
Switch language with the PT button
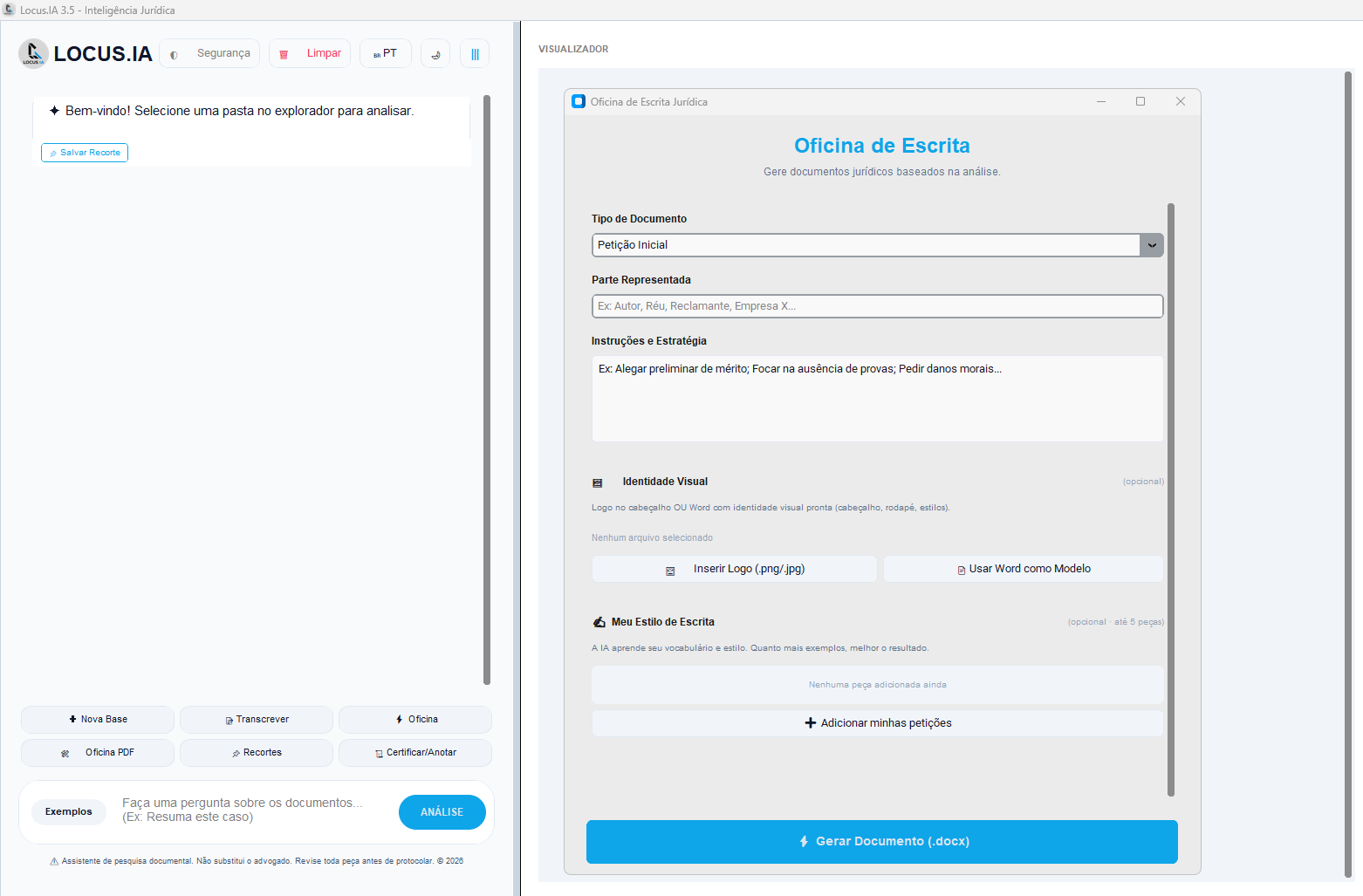point(386,53)
